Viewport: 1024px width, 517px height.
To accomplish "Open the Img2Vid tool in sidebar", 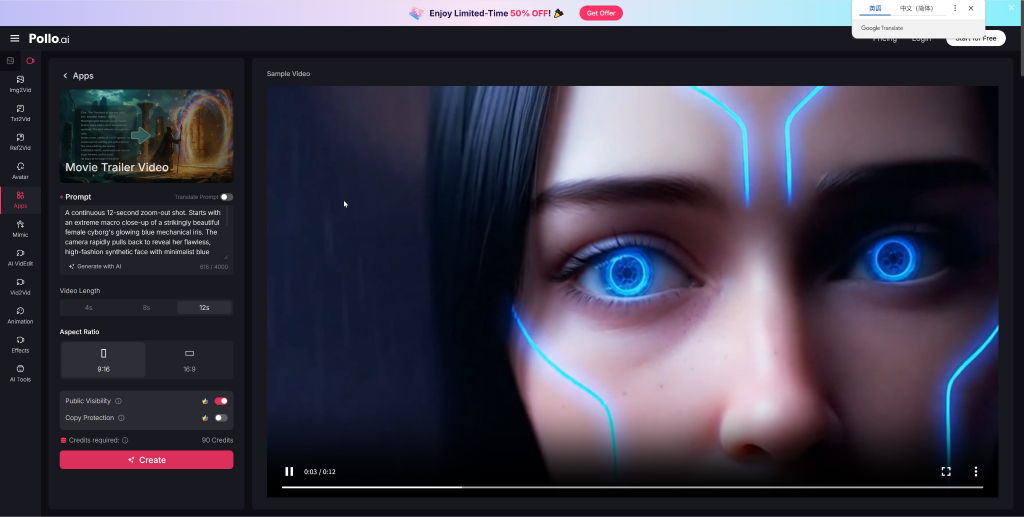I will point(20,83).
